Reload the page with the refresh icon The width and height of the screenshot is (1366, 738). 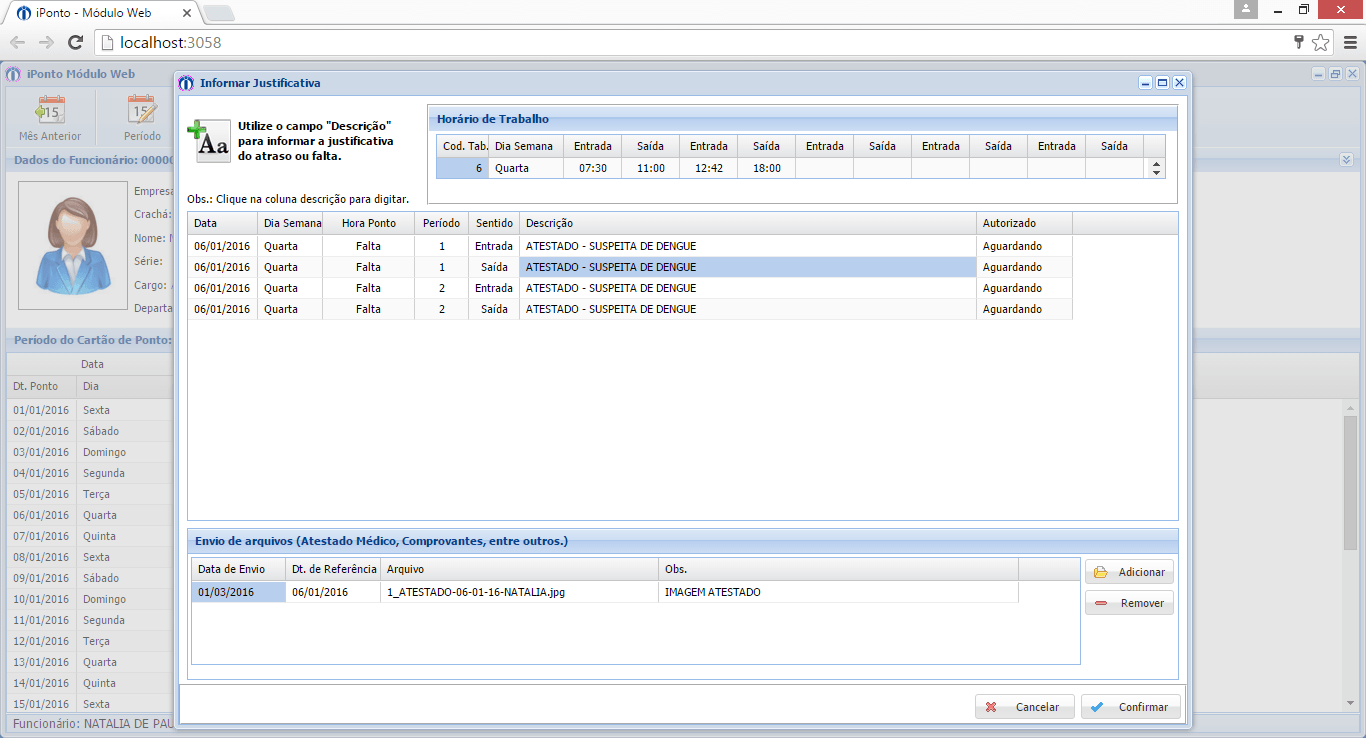click(x=75, y=43)
